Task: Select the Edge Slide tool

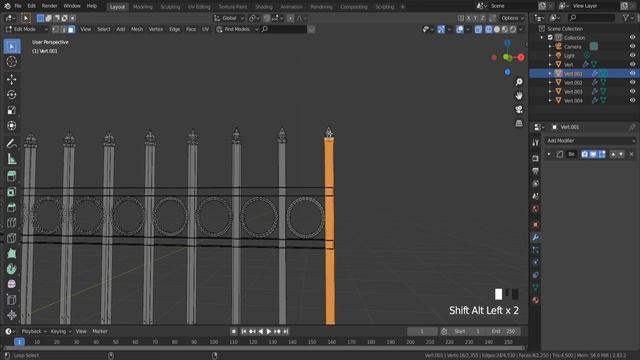Action: point(12,300)
